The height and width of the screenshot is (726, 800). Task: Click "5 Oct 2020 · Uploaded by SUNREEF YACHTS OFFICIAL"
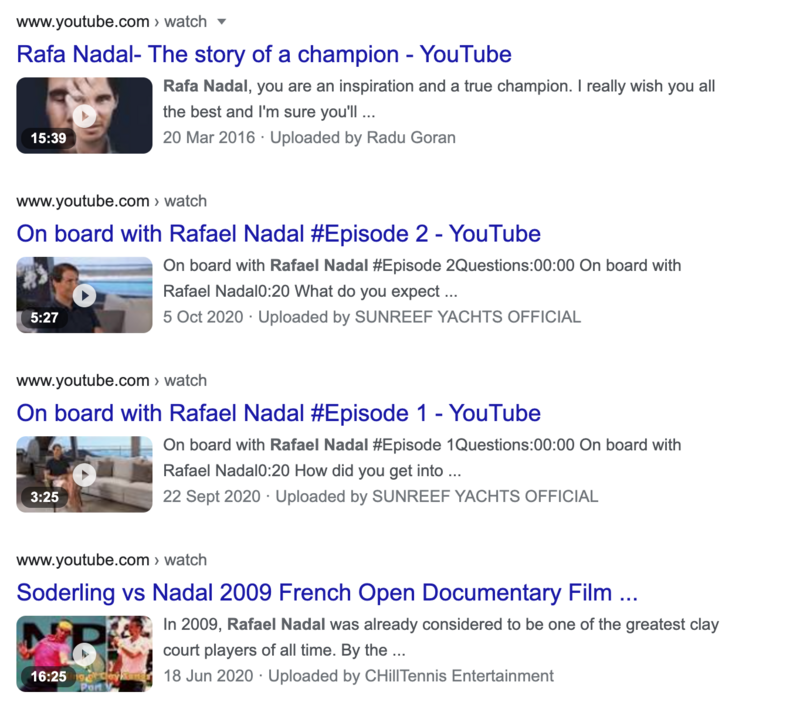click(x=372, y=317)
